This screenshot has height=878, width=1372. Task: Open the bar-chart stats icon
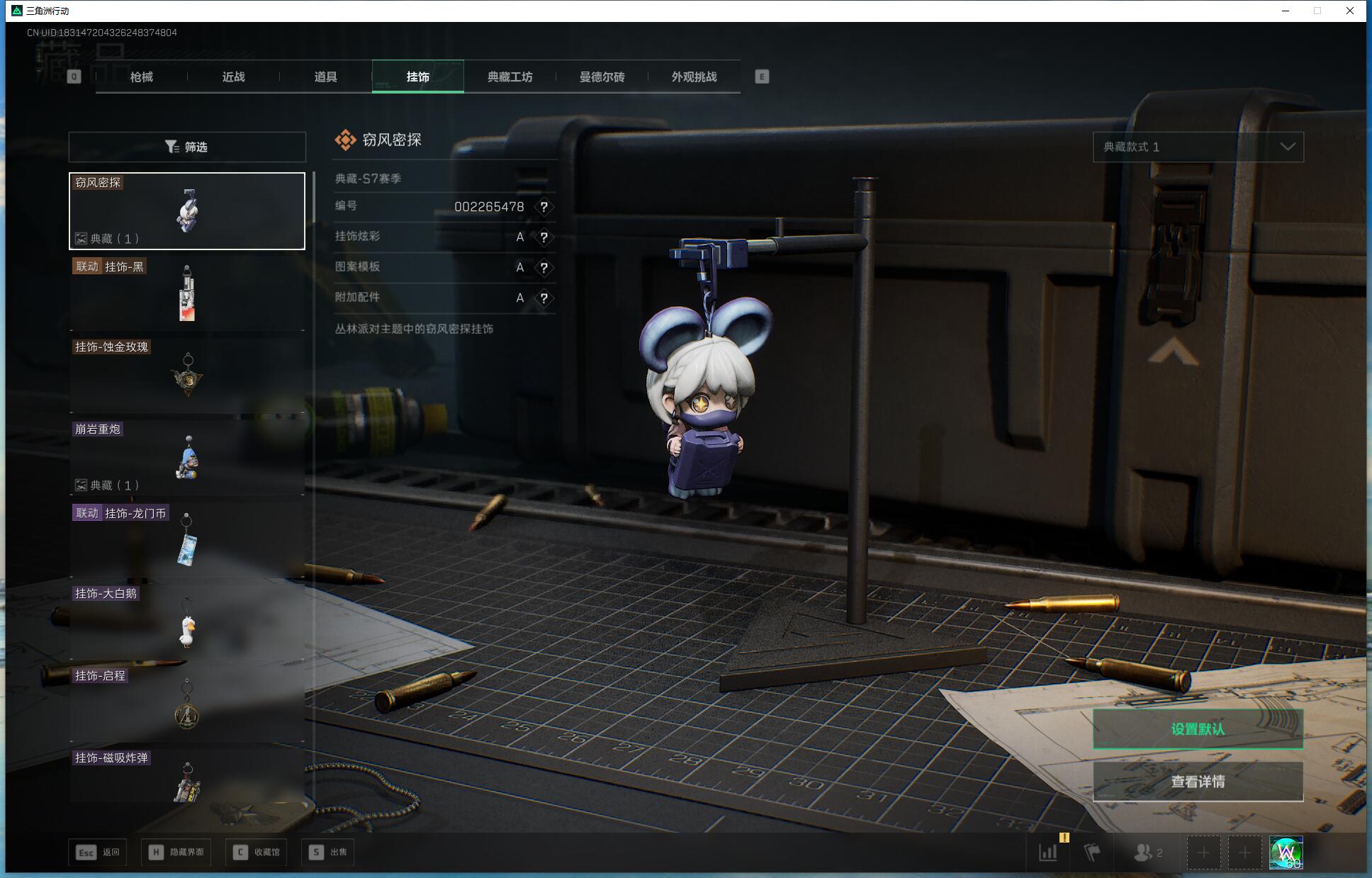tap(1048, 852)
